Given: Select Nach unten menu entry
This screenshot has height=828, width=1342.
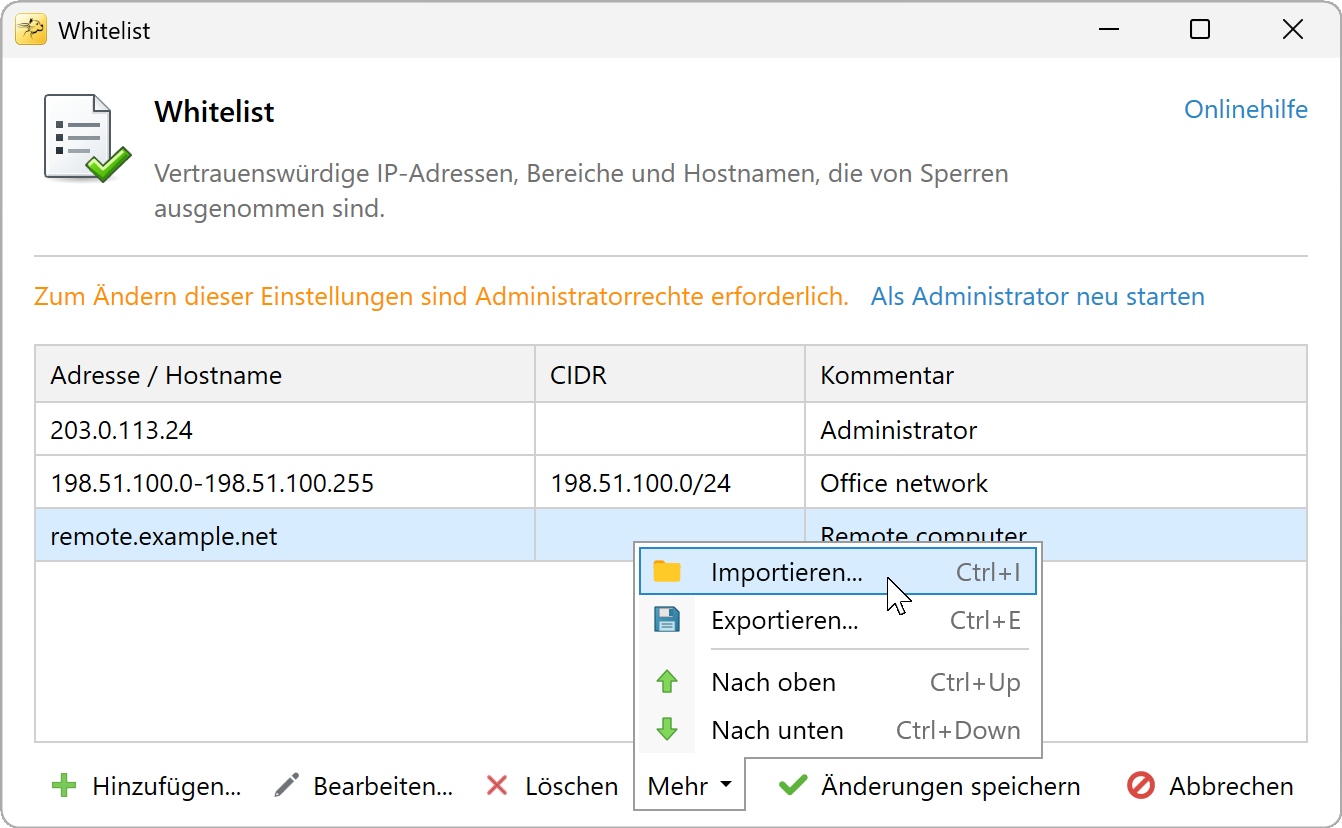Looking at the screenshot, I should [838, 730].
